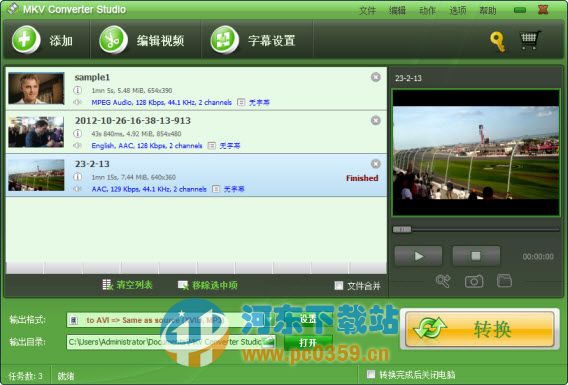Open English AAC audio track dropdown
568x385 pixels.
[x=147, y=146]
